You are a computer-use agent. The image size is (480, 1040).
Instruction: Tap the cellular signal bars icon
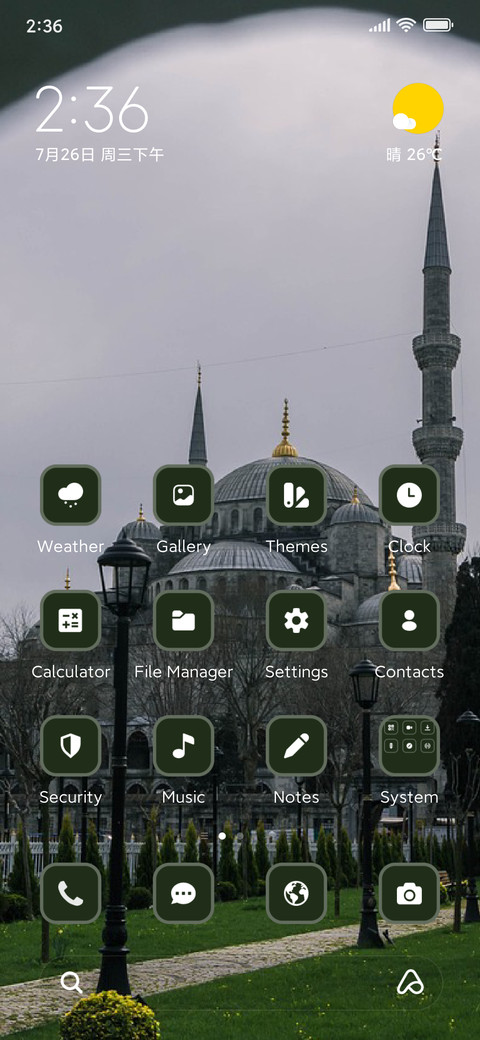380,25
